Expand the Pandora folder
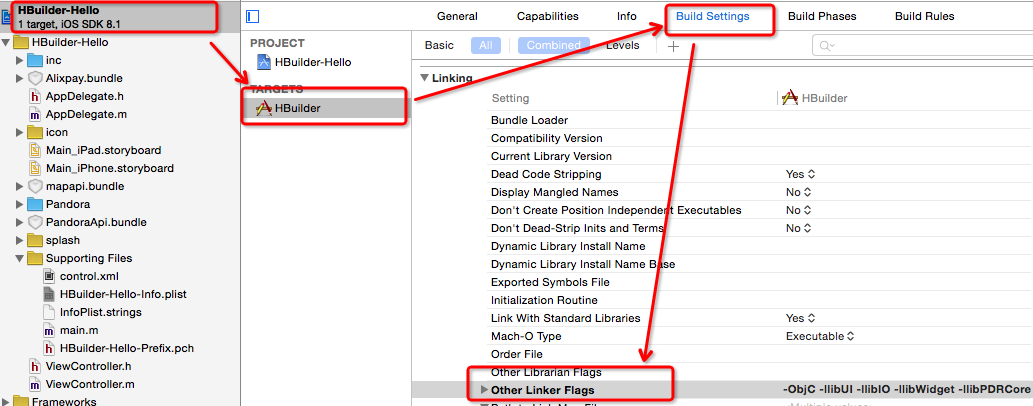Image resolution: width=1033 pixels, height=406 pixels. click(20, 204)
